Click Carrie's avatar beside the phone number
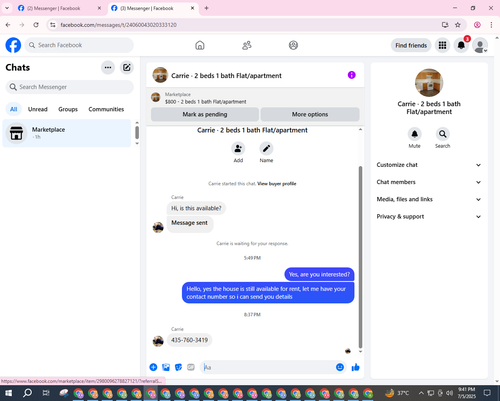Image resolution: width=500 pixels, height=401 pixels. 158,341
